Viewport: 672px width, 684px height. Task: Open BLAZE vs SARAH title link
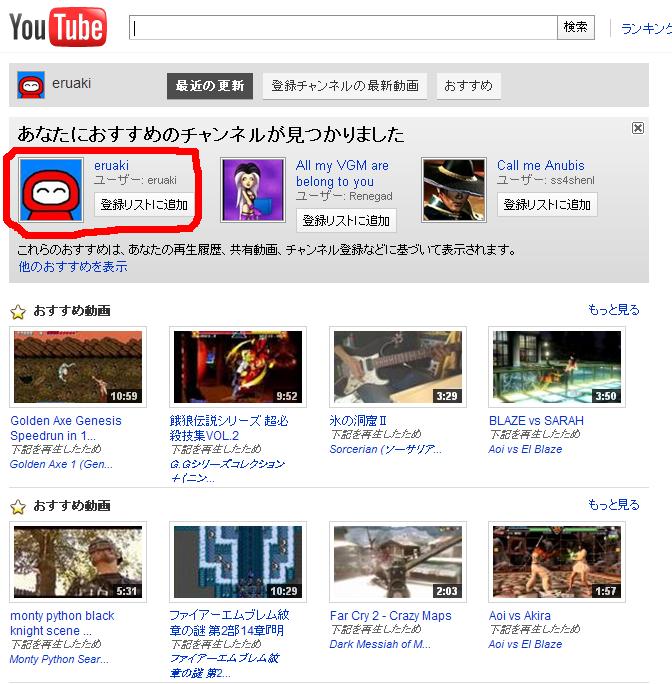pyautogui.click(x=536, y=421)
